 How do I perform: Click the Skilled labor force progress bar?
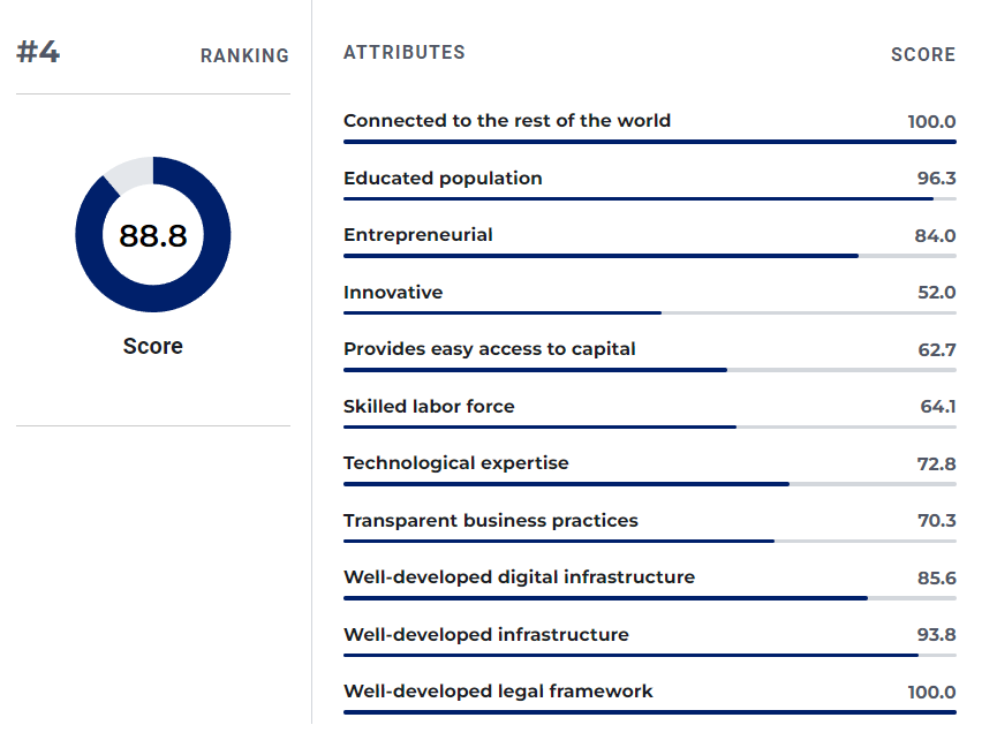[540, 427]
